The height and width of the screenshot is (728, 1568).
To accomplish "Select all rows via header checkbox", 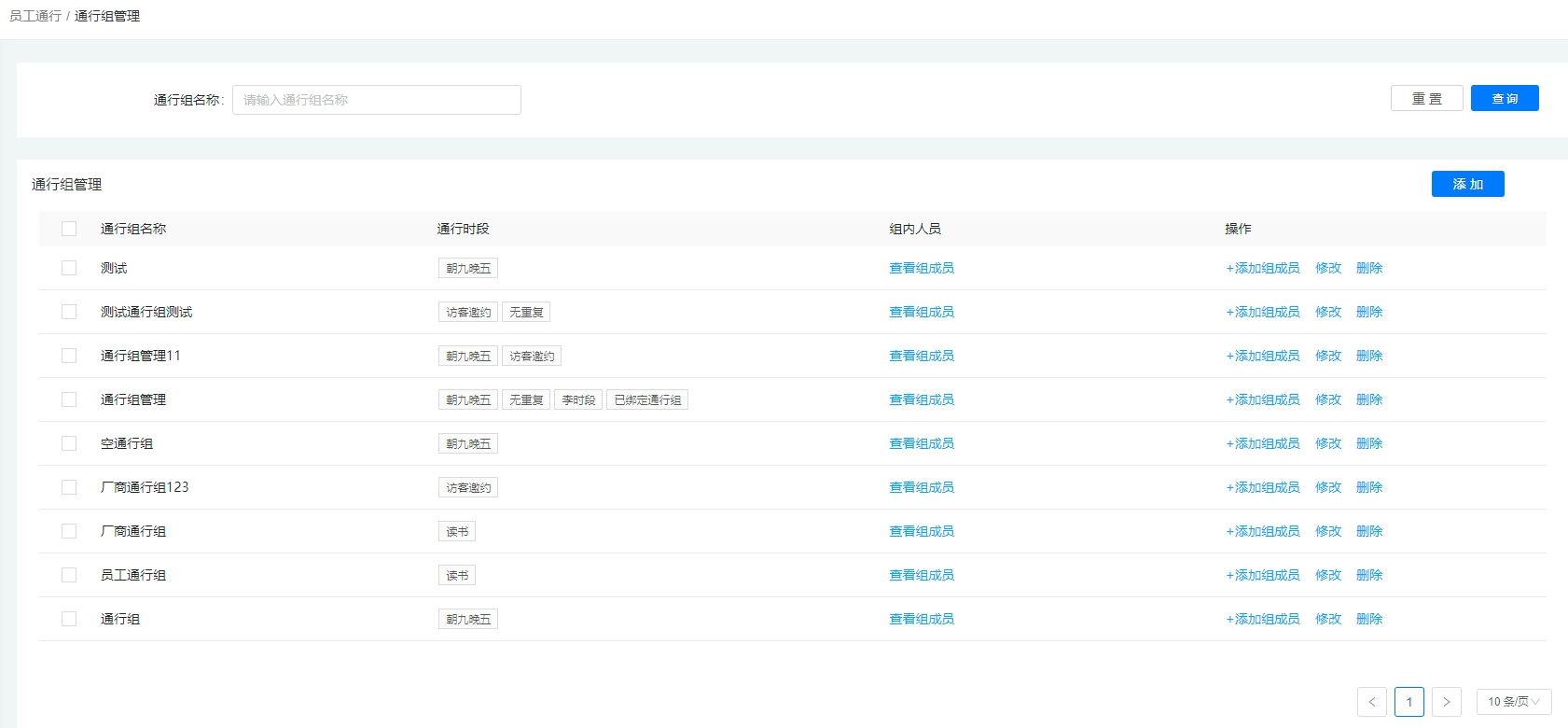I will (x=69, y=229).
